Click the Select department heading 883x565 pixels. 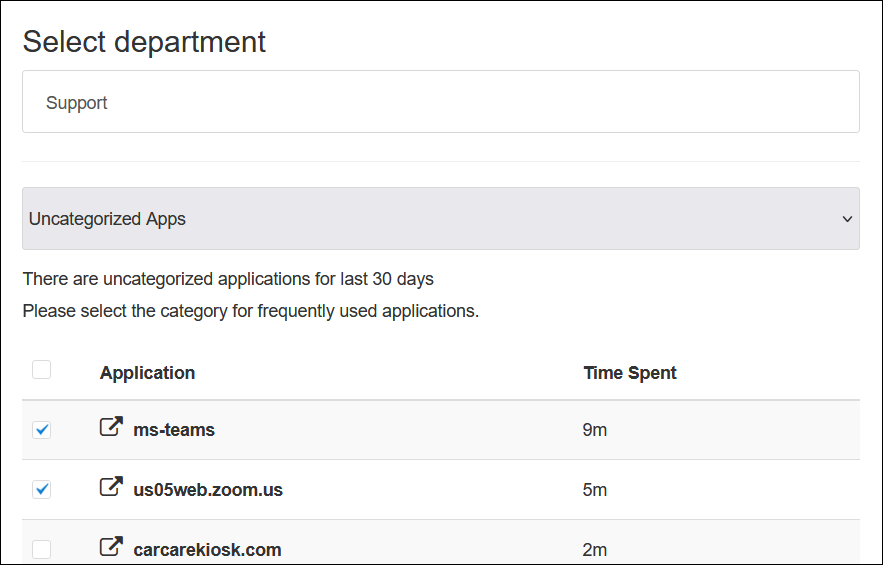point(144,42)
